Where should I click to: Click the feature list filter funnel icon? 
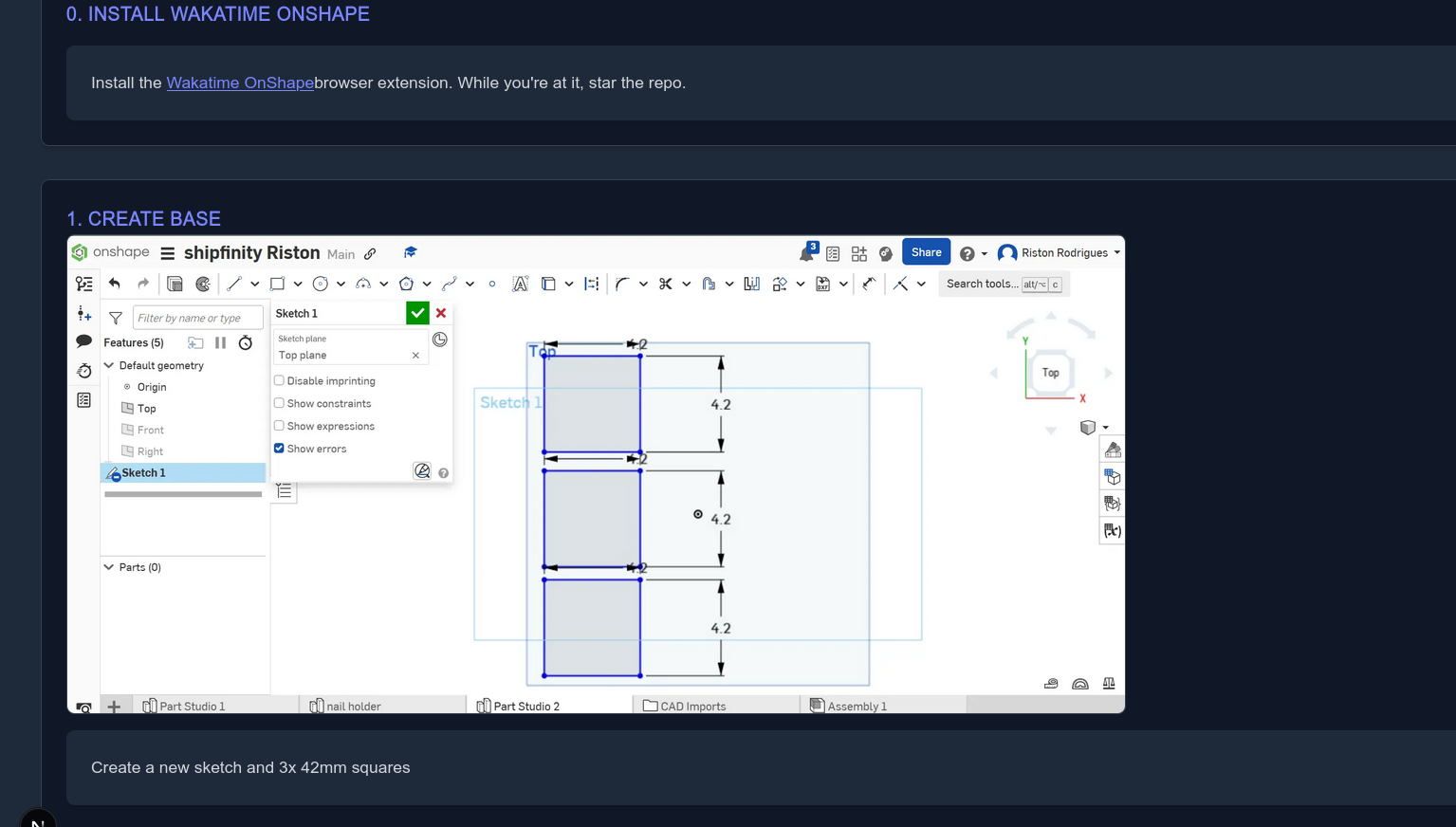tap(116, 318)
